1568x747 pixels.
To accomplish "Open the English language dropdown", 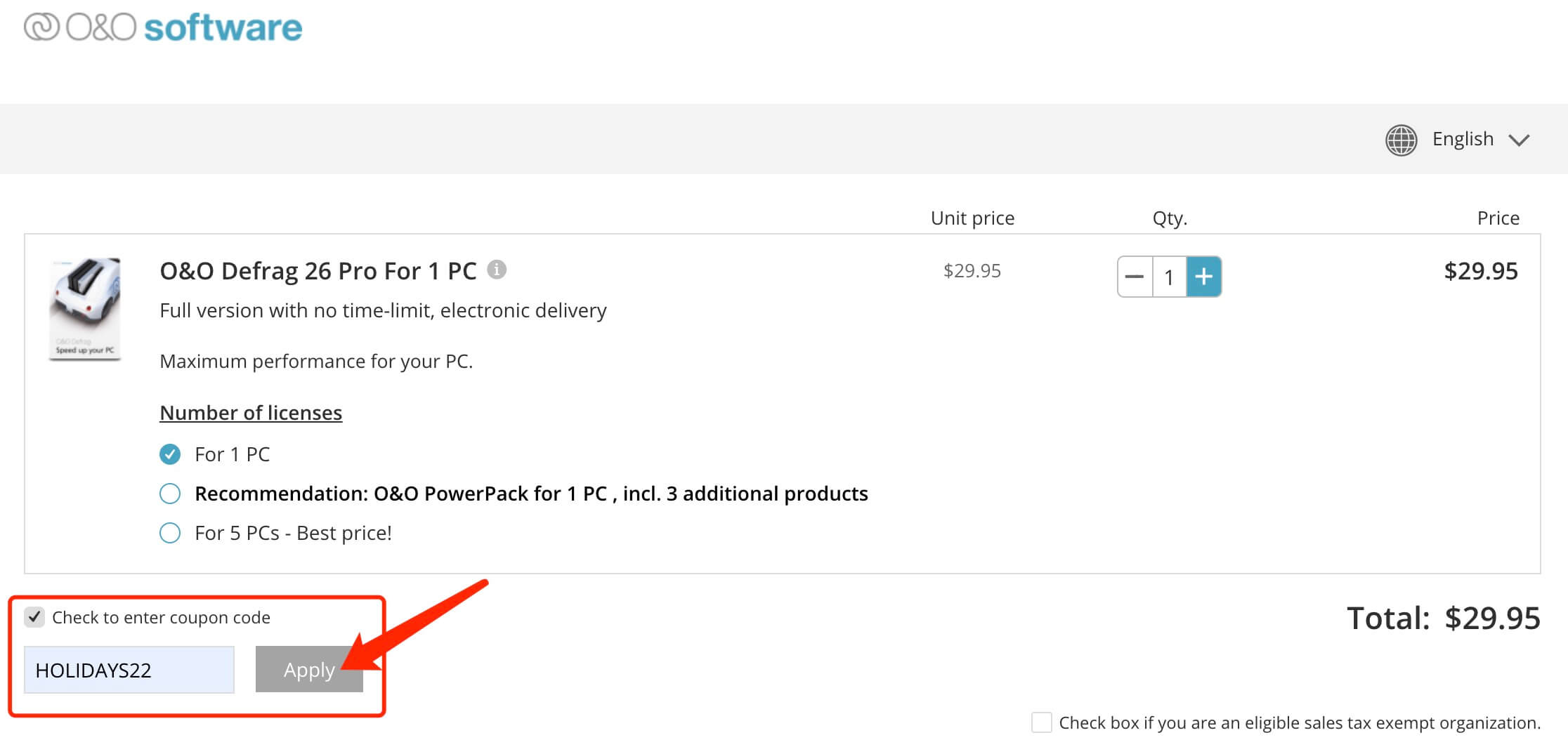I will 1463,139.
